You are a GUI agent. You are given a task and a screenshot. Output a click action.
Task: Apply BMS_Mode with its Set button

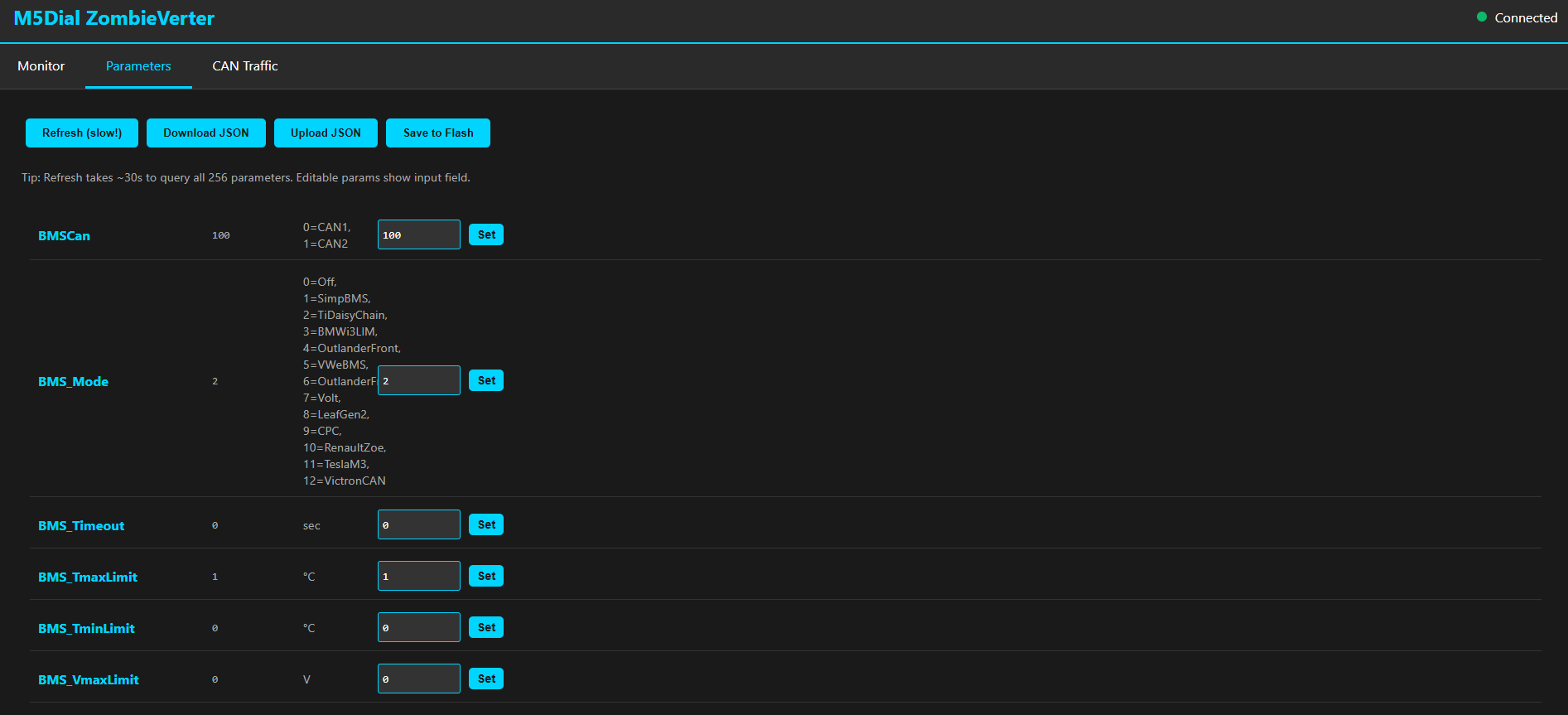486,380
